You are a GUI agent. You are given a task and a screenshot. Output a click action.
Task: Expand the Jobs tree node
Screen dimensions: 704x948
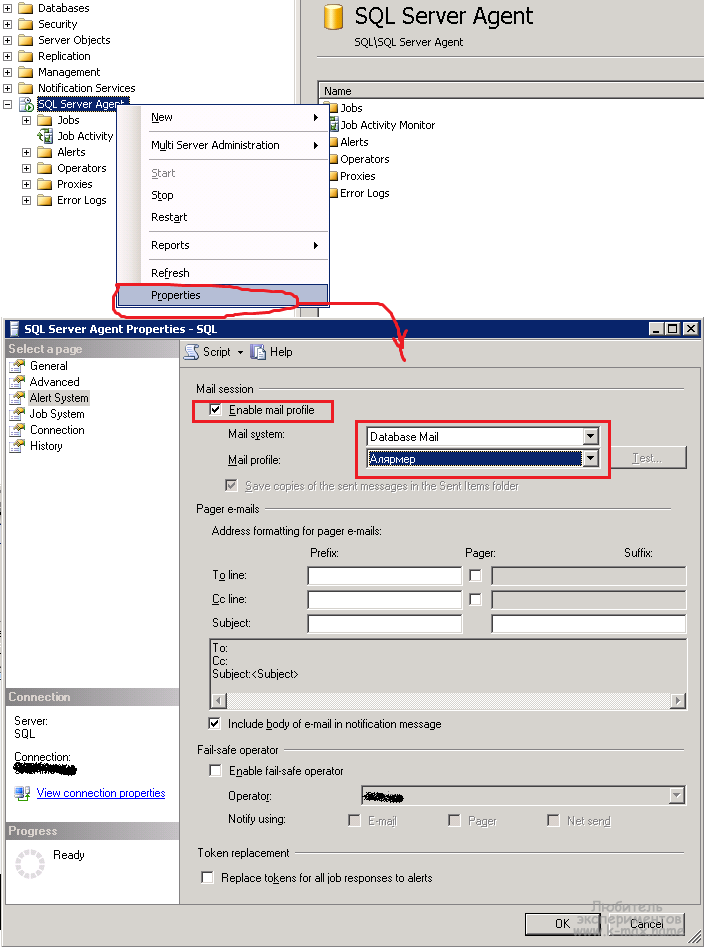coord(27,120)
